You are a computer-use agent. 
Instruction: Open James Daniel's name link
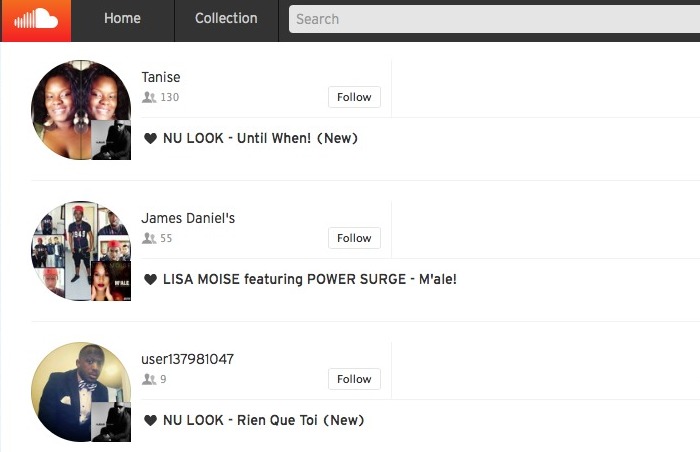[188, 218]
